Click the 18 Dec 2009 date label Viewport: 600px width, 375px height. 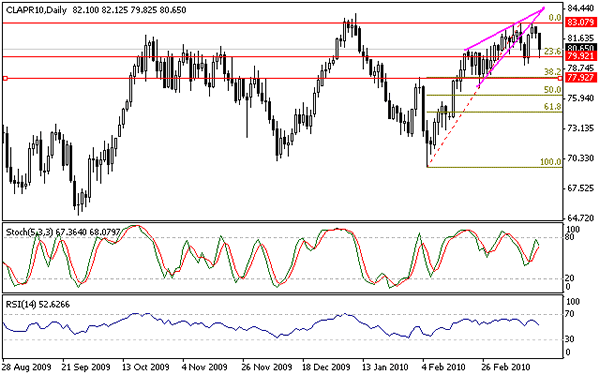(326, 367)
